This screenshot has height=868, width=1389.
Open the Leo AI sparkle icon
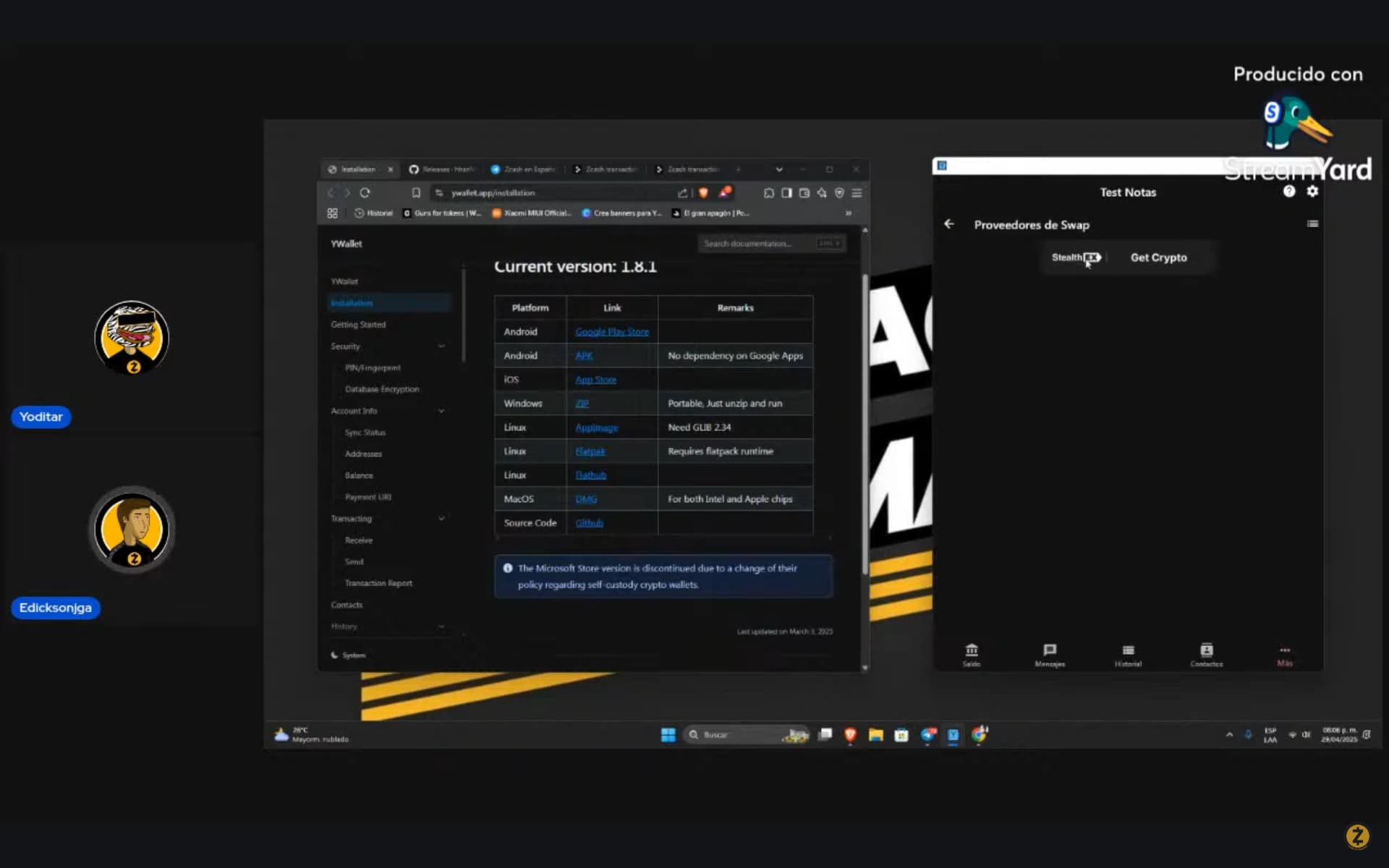click(822, 193)
